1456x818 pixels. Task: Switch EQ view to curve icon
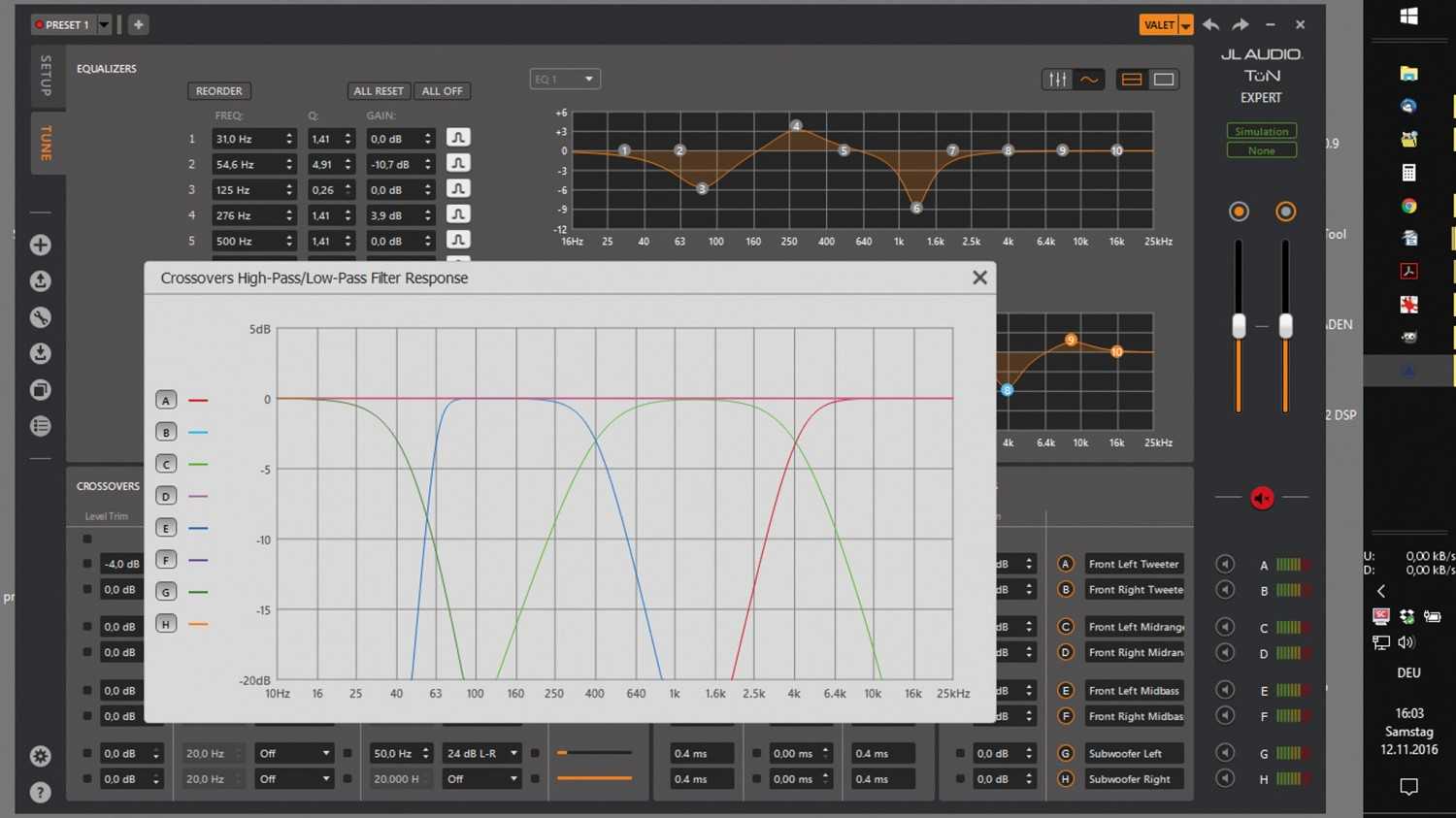coord(1089,80)
